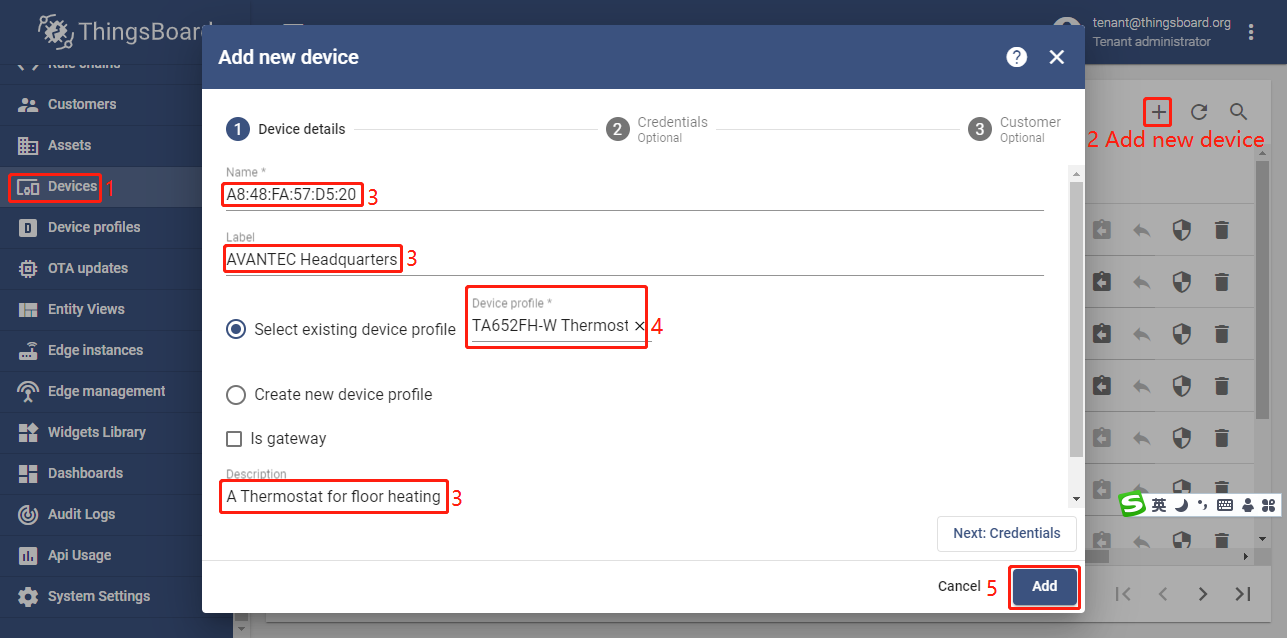Click dialog scrollbar down arrow
The width and height of the screenshot is (1287, 638).
pos(1076,498)
